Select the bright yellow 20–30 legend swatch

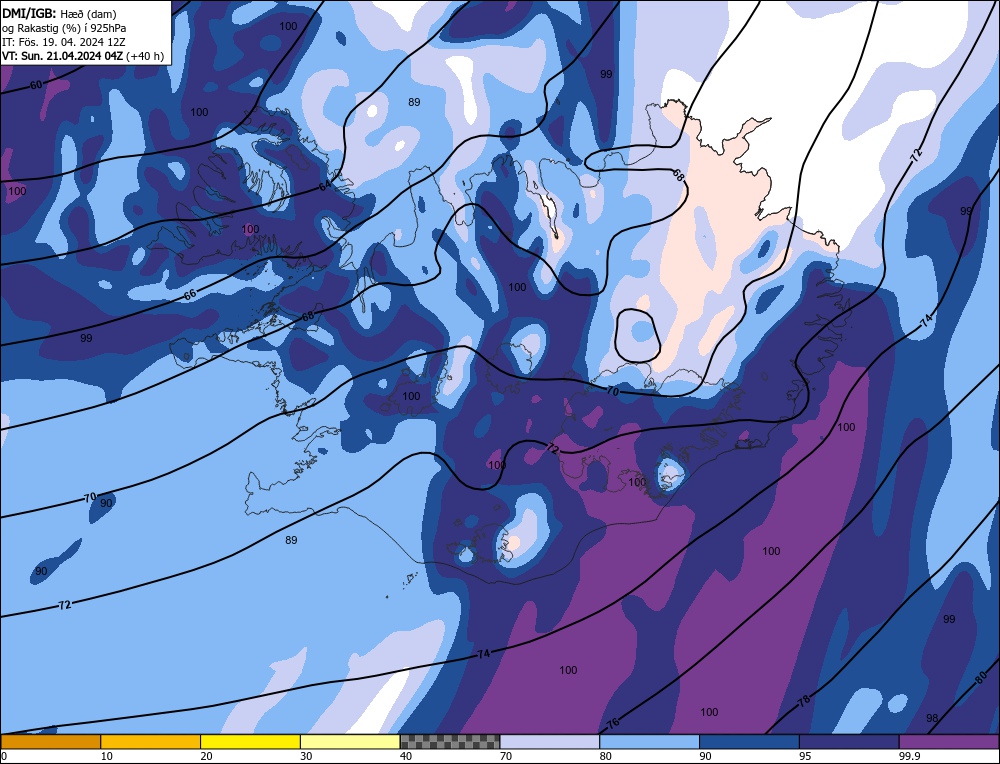[250, 741]
